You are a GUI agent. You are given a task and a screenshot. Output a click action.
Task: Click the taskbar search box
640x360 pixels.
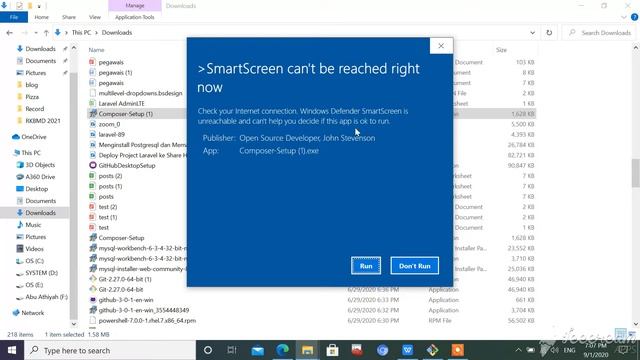[x=110, y=350]
